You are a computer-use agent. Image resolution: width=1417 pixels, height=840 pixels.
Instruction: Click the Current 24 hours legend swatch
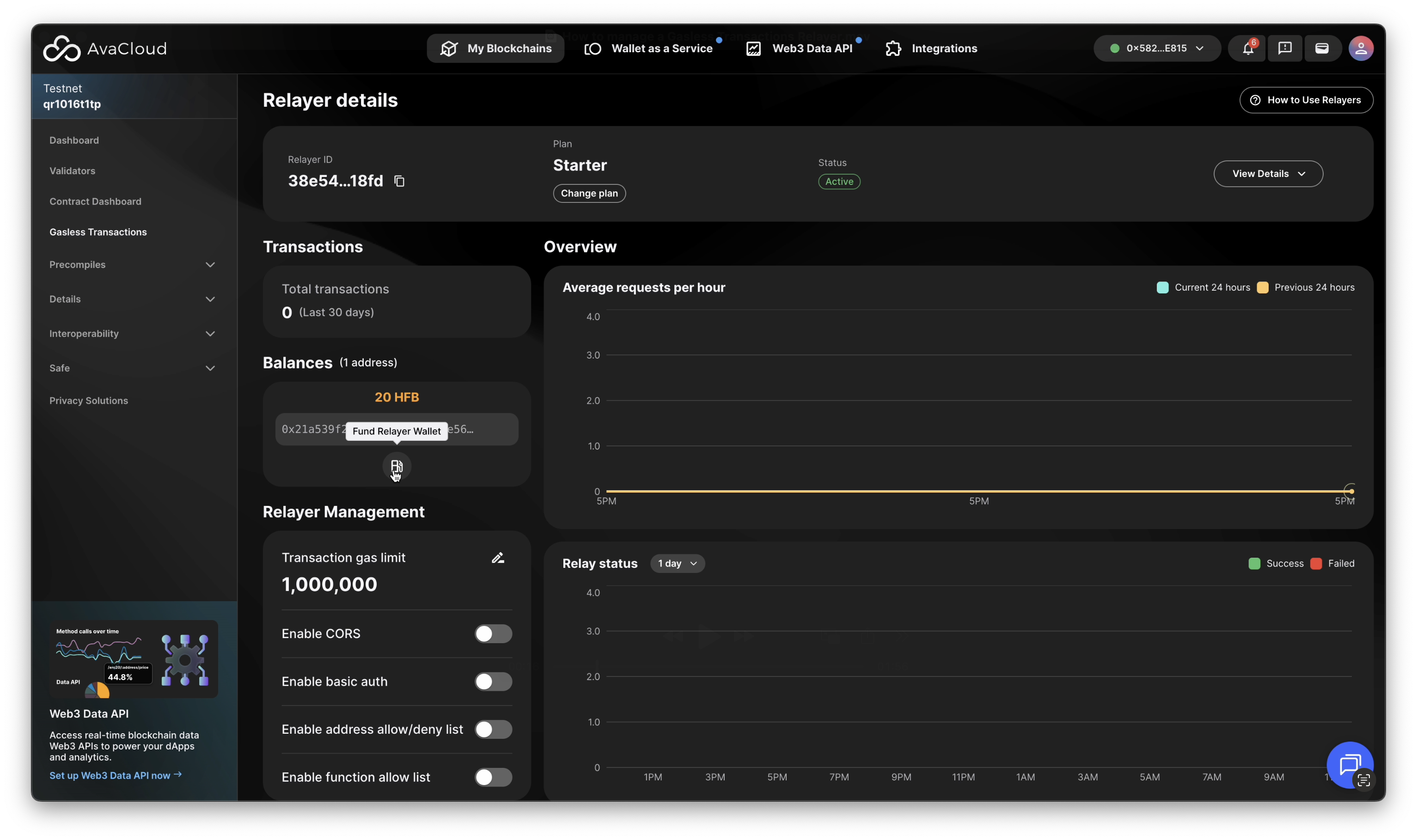[1162, 287]
